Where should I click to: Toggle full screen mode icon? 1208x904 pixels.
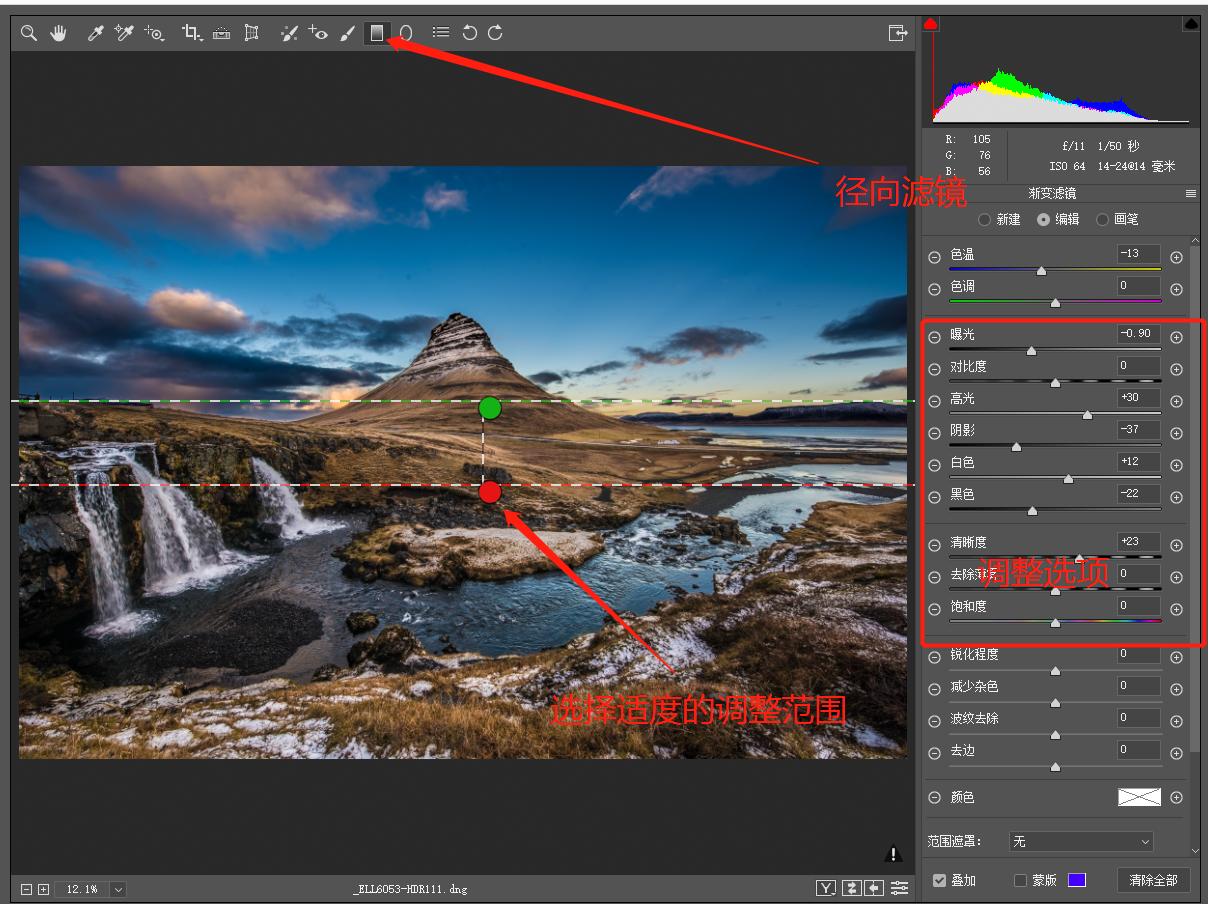click(x=897, y=33)
